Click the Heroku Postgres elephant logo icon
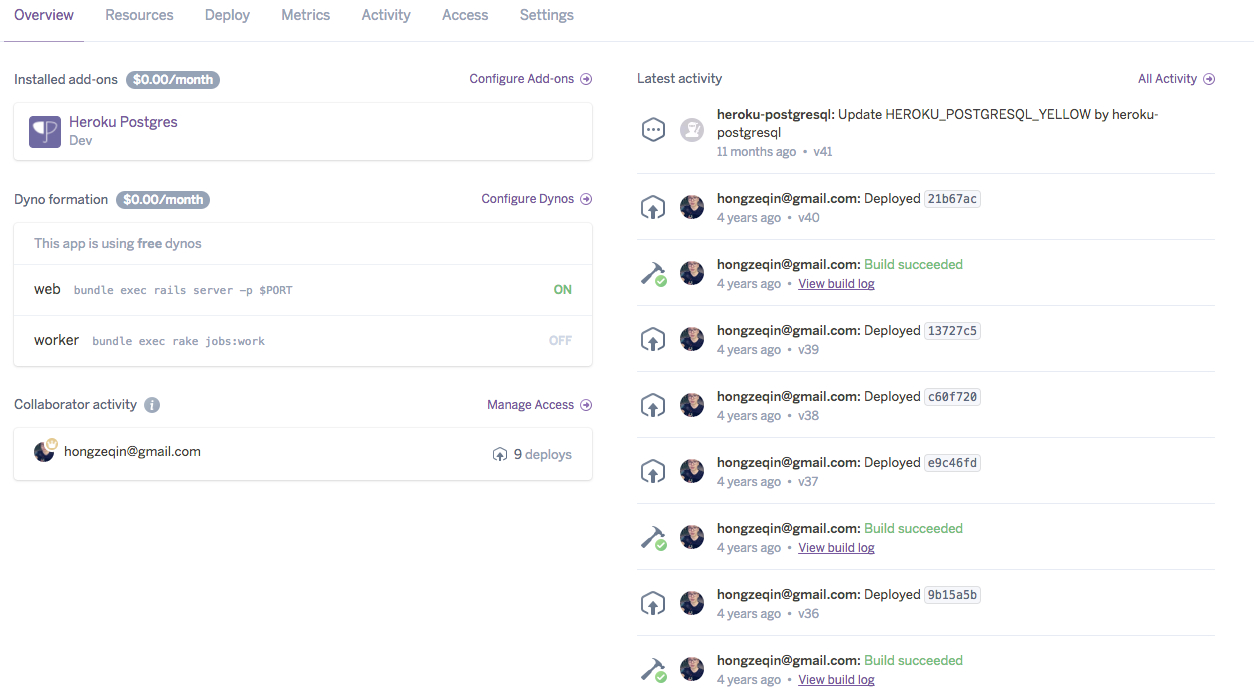 coord(45,132)
